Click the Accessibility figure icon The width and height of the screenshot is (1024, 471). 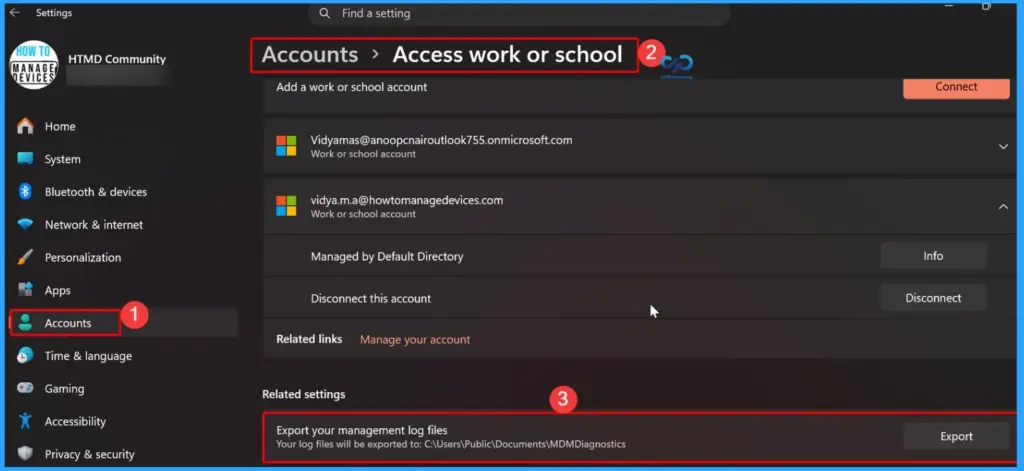pyautogui.click(x=25, y=421)
